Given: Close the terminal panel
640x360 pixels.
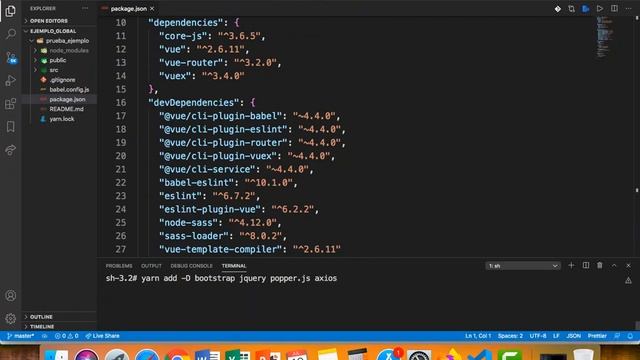Looking at the screenshot, I should [x=629, y=265].
